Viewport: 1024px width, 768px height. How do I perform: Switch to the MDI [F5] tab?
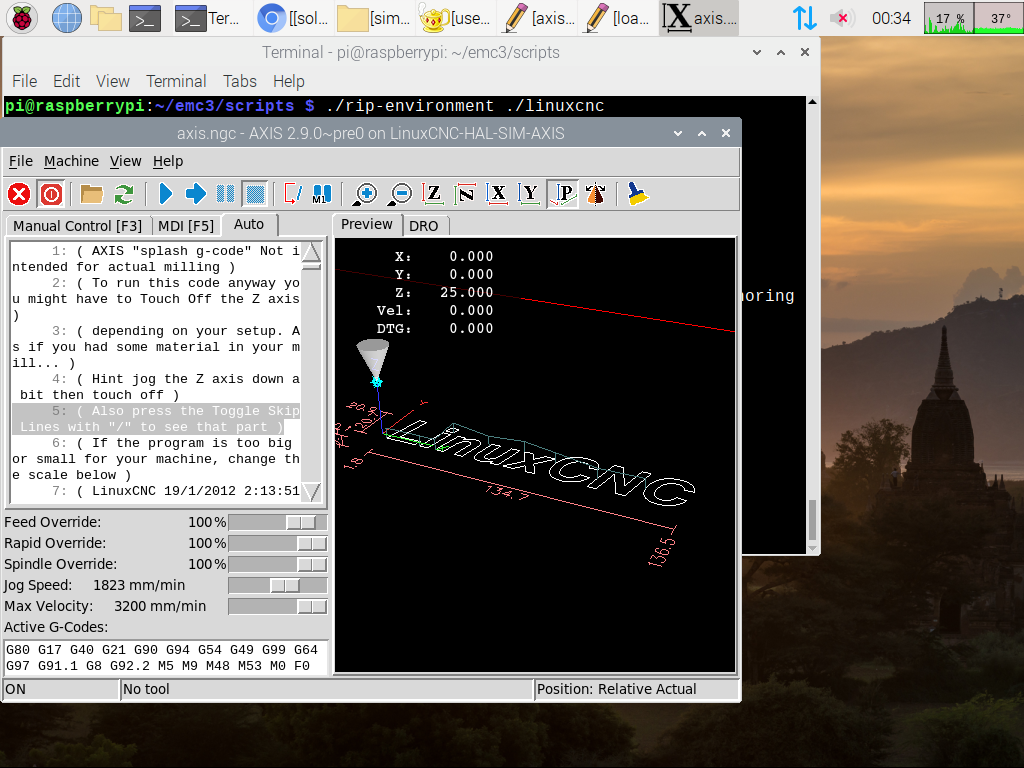click(x=186, y=226)
